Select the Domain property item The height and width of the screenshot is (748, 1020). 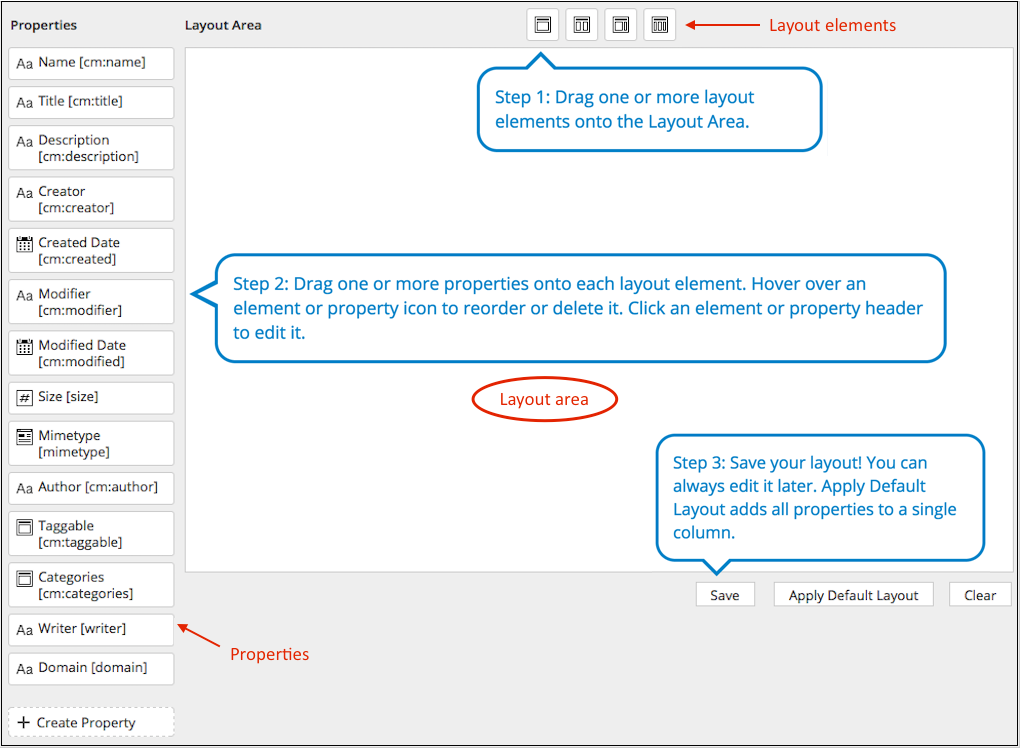pyautogui.click(x=90, y=668)
